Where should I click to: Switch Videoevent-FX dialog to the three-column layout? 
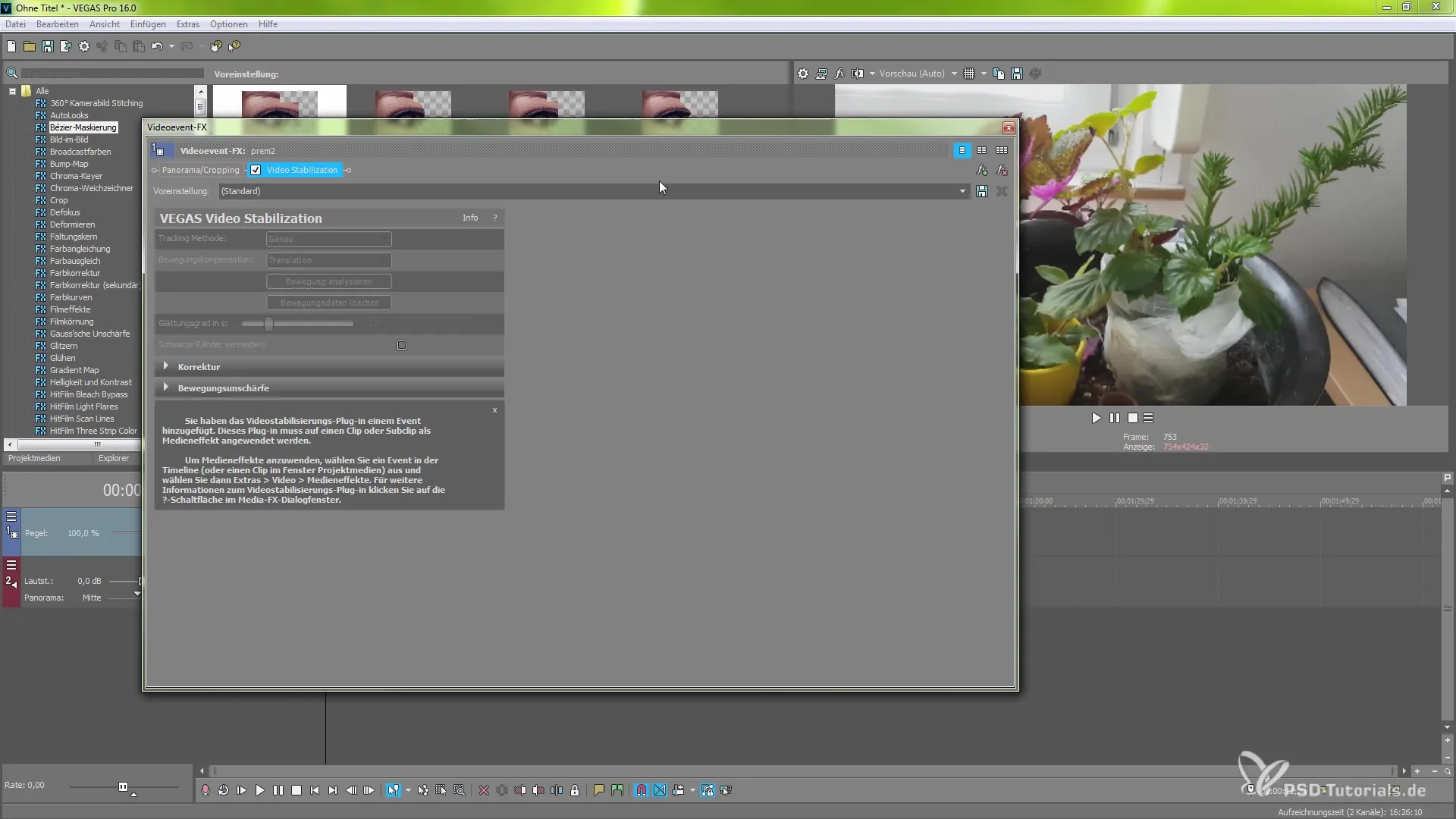click(1002, 150)
